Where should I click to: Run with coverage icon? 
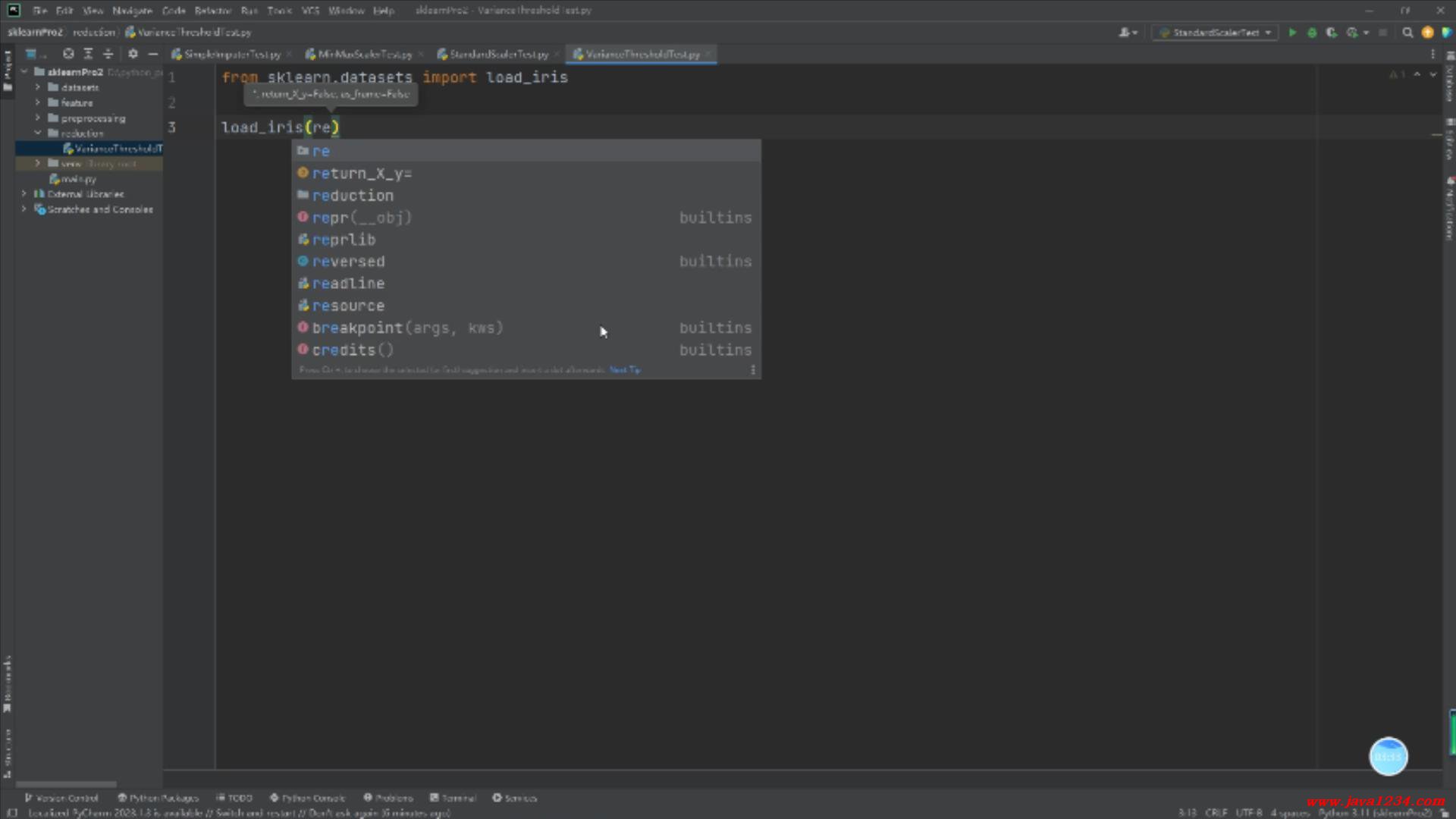[1332, 33]
